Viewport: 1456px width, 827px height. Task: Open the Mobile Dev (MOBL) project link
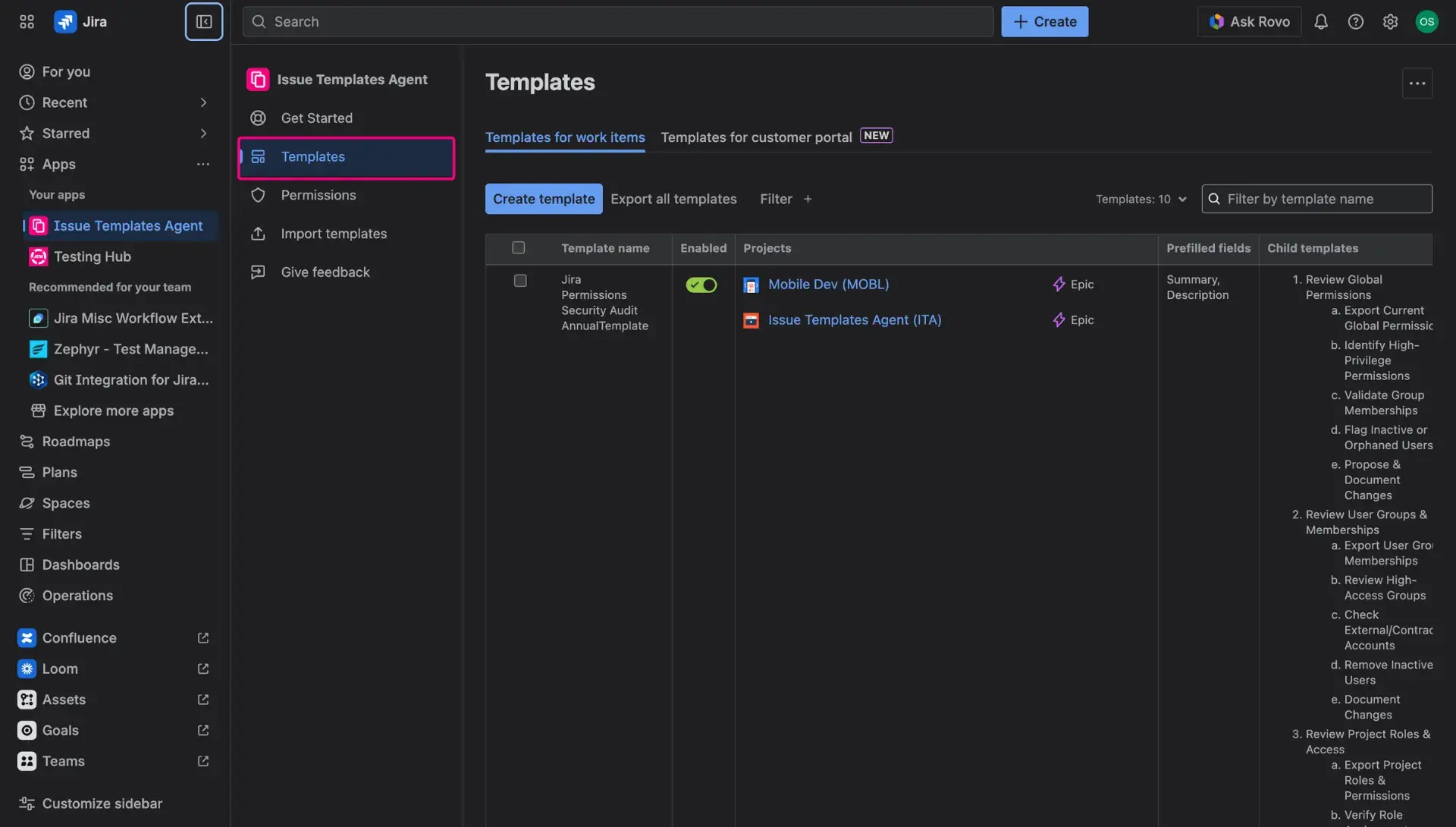[x=828, y=284]
